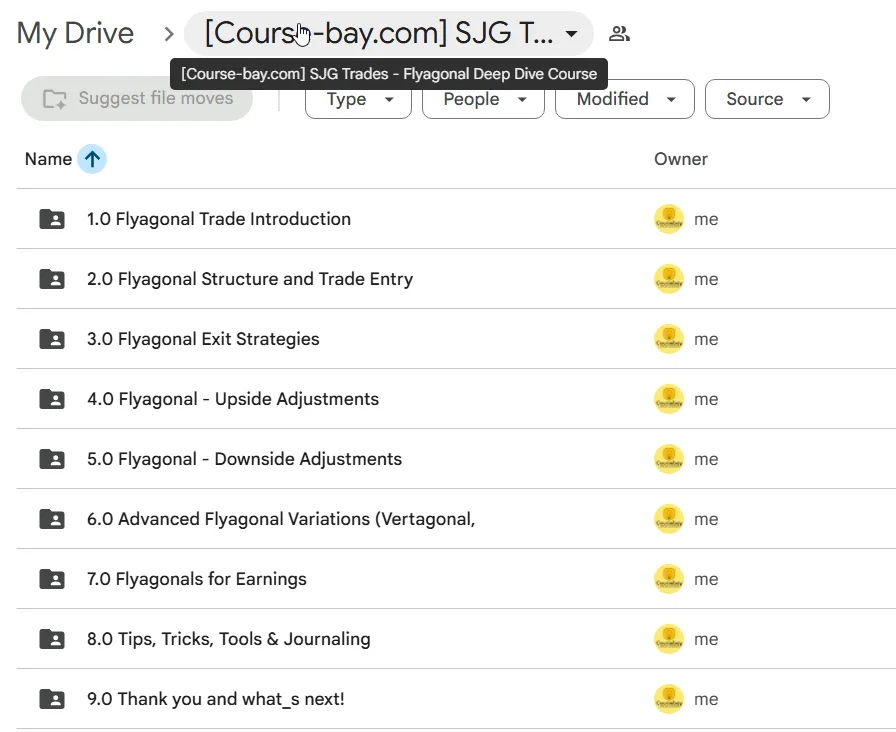The image size is (896, 732).
Task: Click folder icon of 8.0 Tips, Tricks row
Action: pos(52,639)
